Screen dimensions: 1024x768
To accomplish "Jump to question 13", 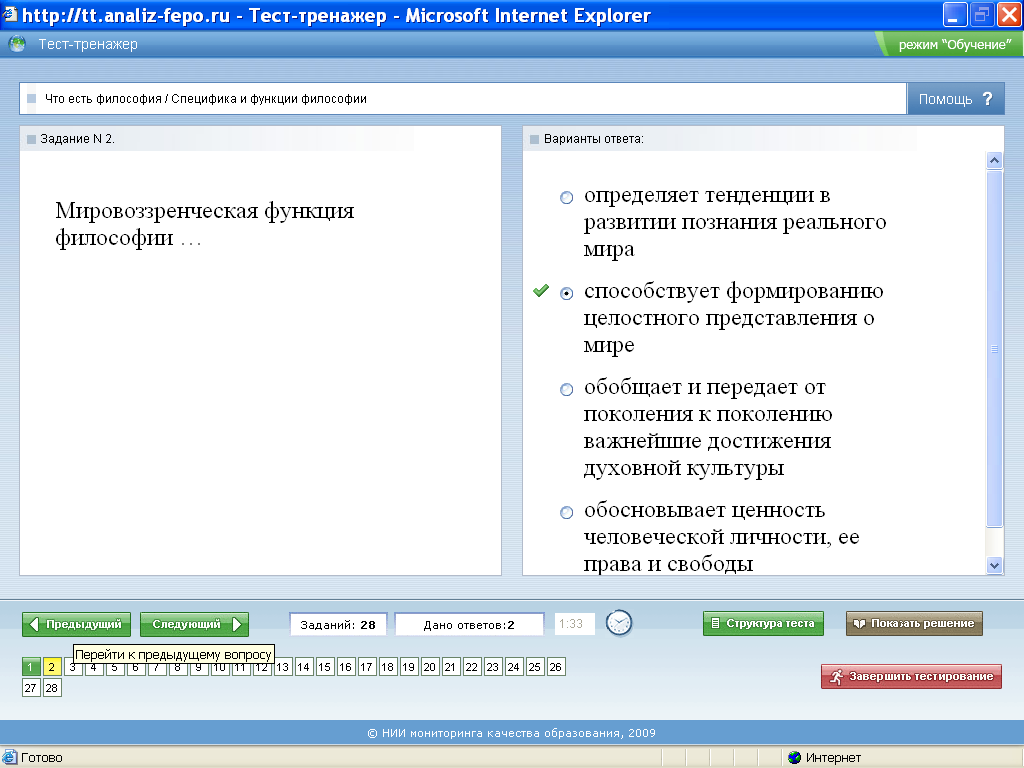I will [282, 667].
